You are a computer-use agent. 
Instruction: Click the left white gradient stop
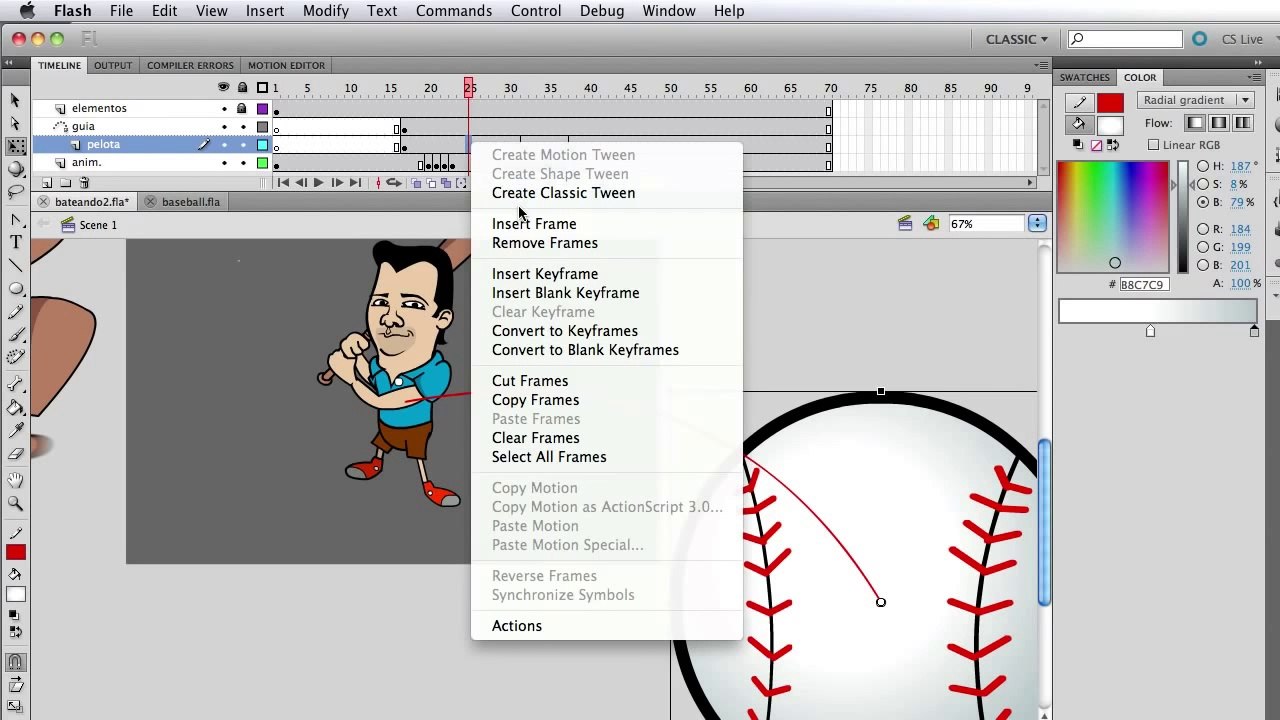pyautogui.click(x=1150, y=331)
